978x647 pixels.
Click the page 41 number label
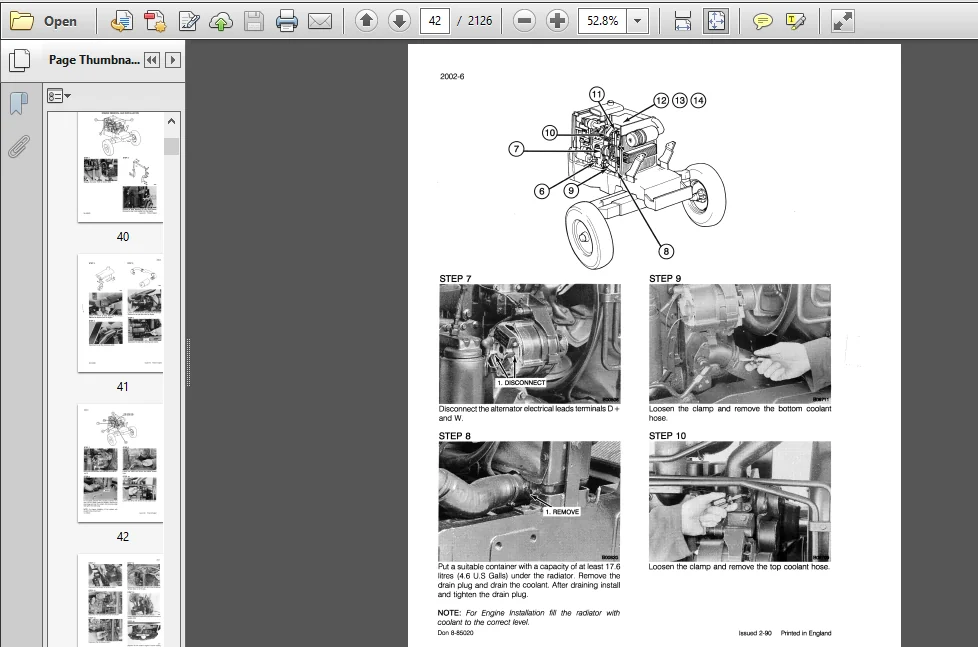122,387
